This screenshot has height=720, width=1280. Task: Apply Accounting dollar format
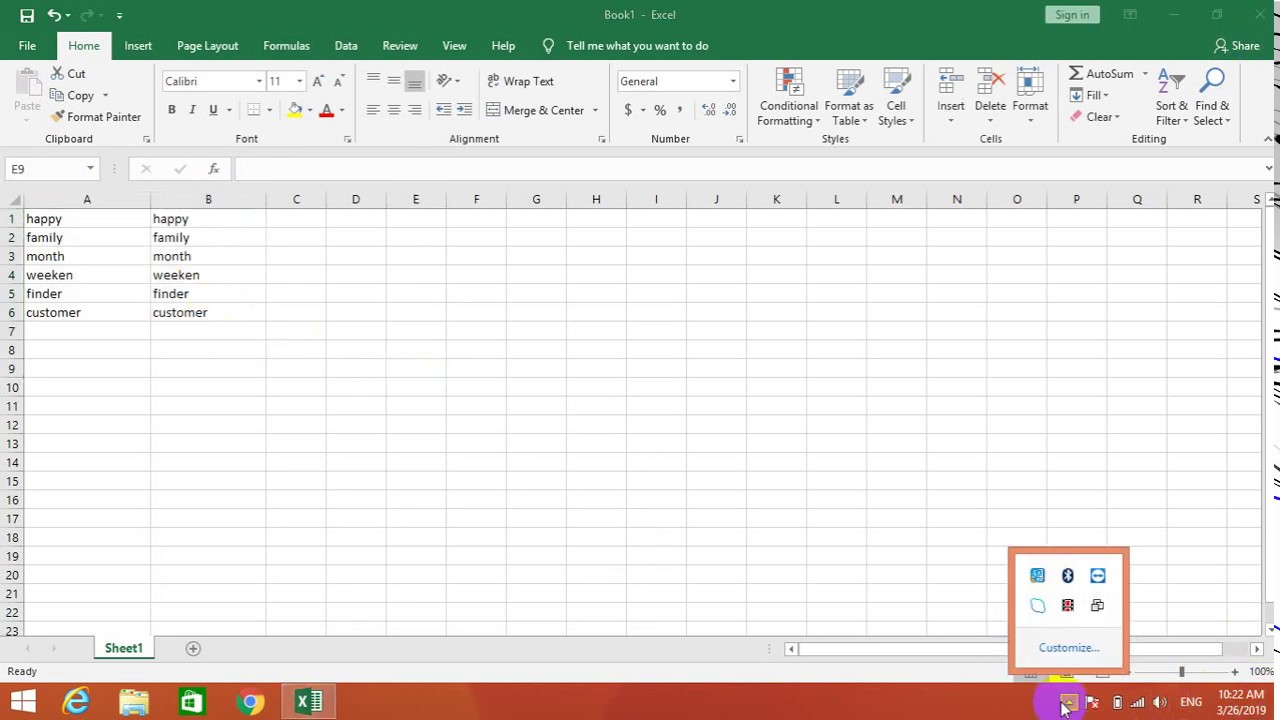tap(628, 110)
